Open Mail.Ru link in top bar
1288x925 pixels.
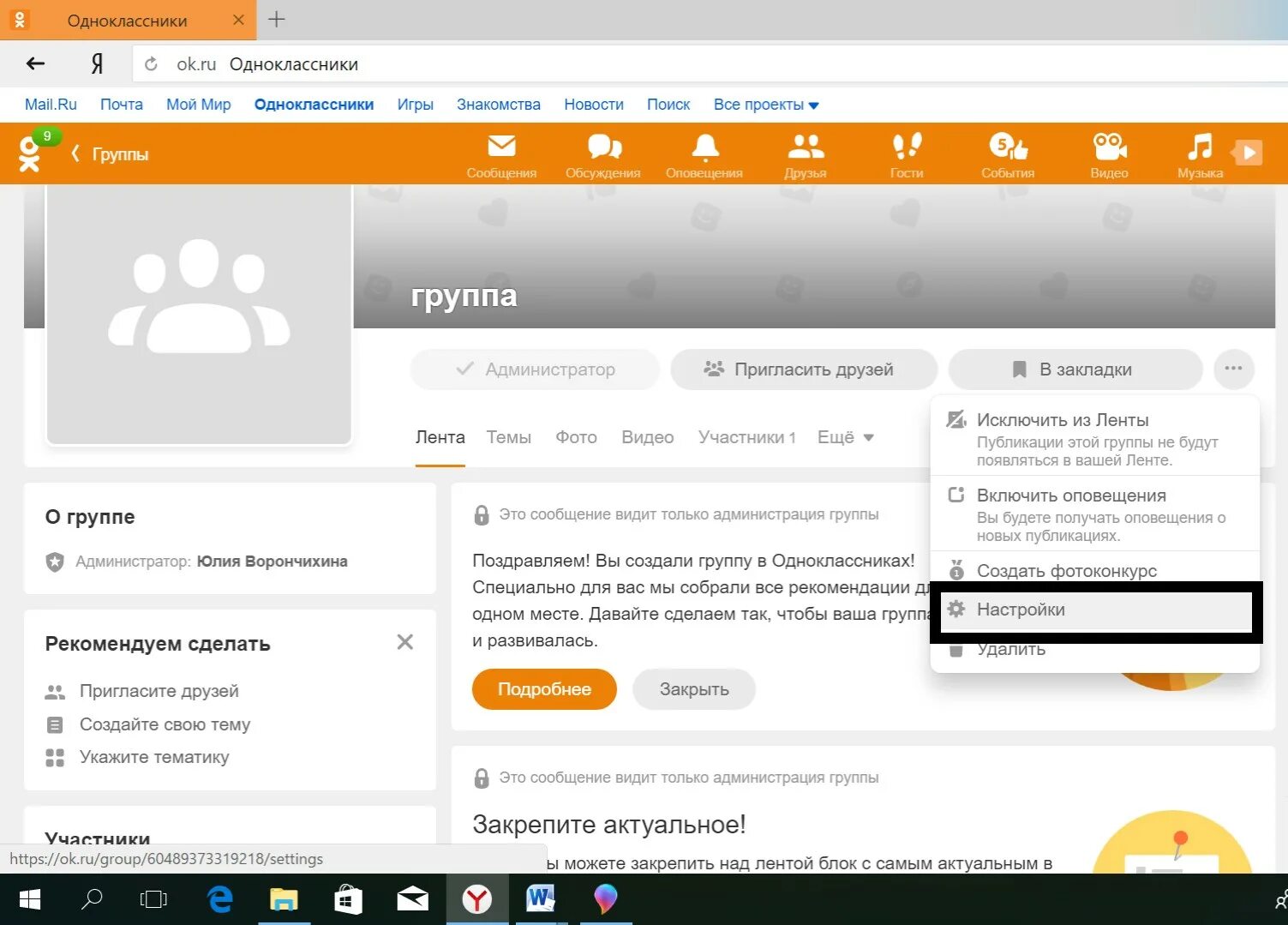pyautogui.click(x=51, y=105)
